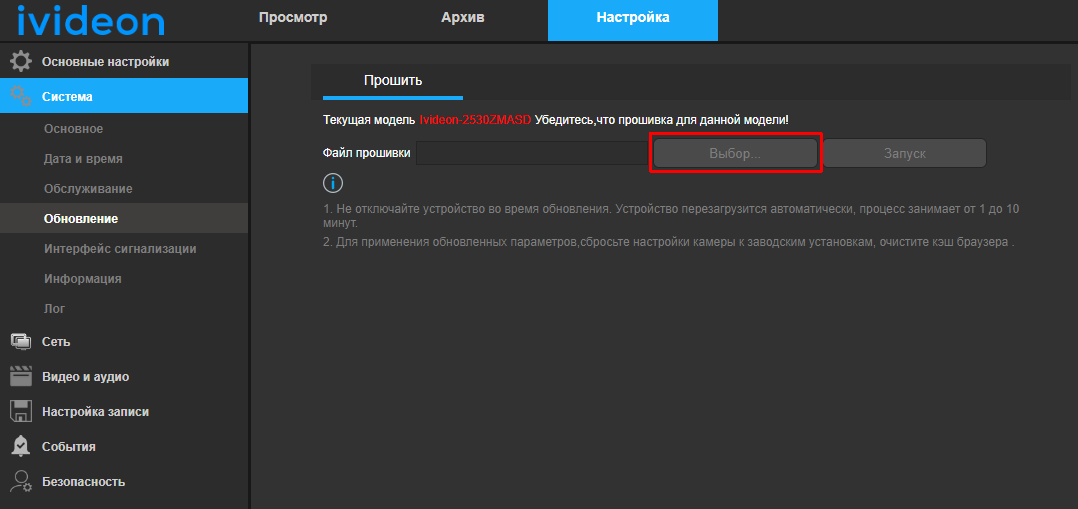The width and height of the screenshot is (1078, 509).
Task: Click the Текущая модель label
Action: (369, 120)
